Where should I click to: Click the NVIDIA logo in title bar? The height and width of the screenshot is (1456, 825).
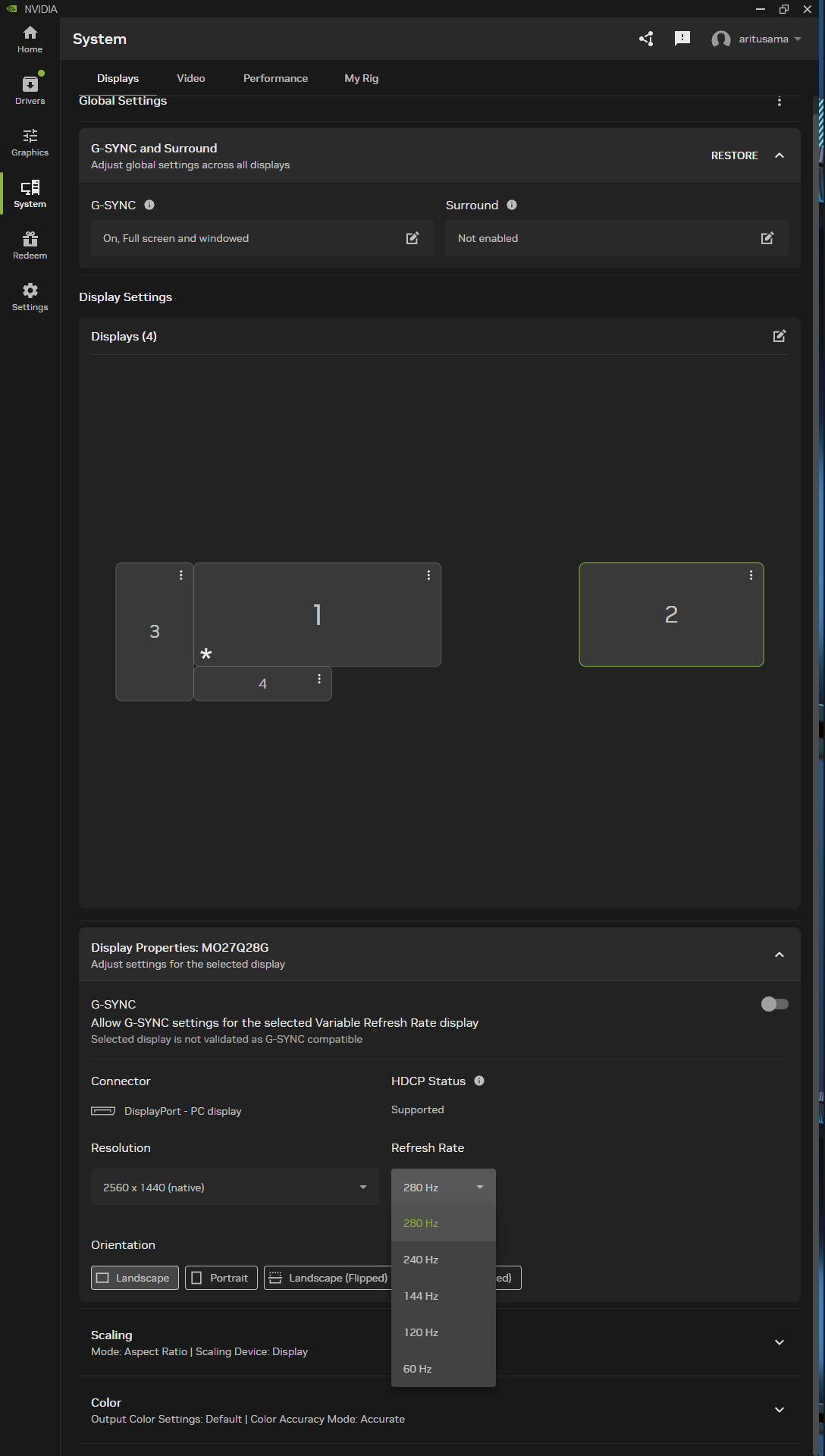pos(11,9)
